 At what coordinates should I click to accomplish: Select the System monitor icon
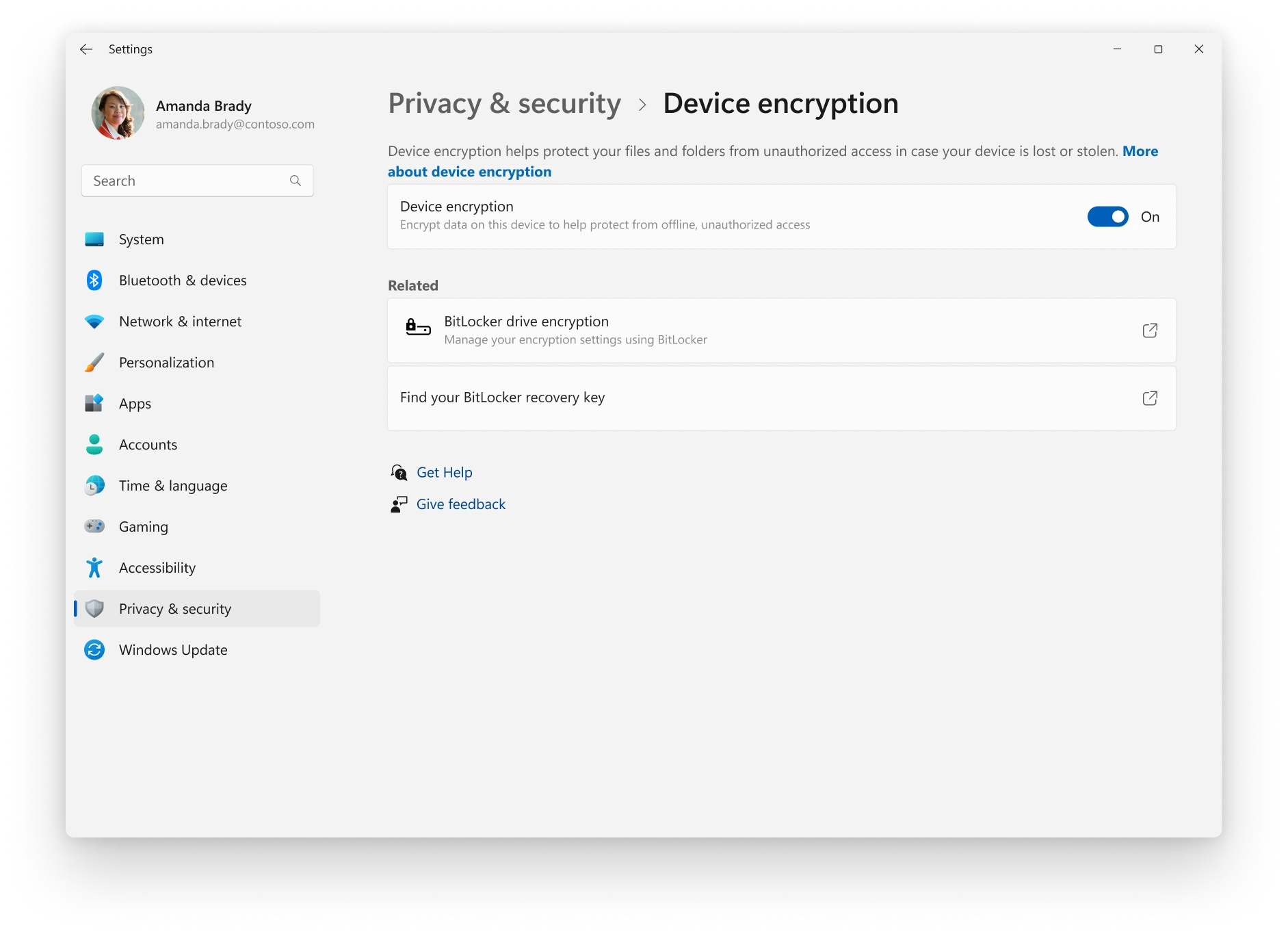point(94,239)
